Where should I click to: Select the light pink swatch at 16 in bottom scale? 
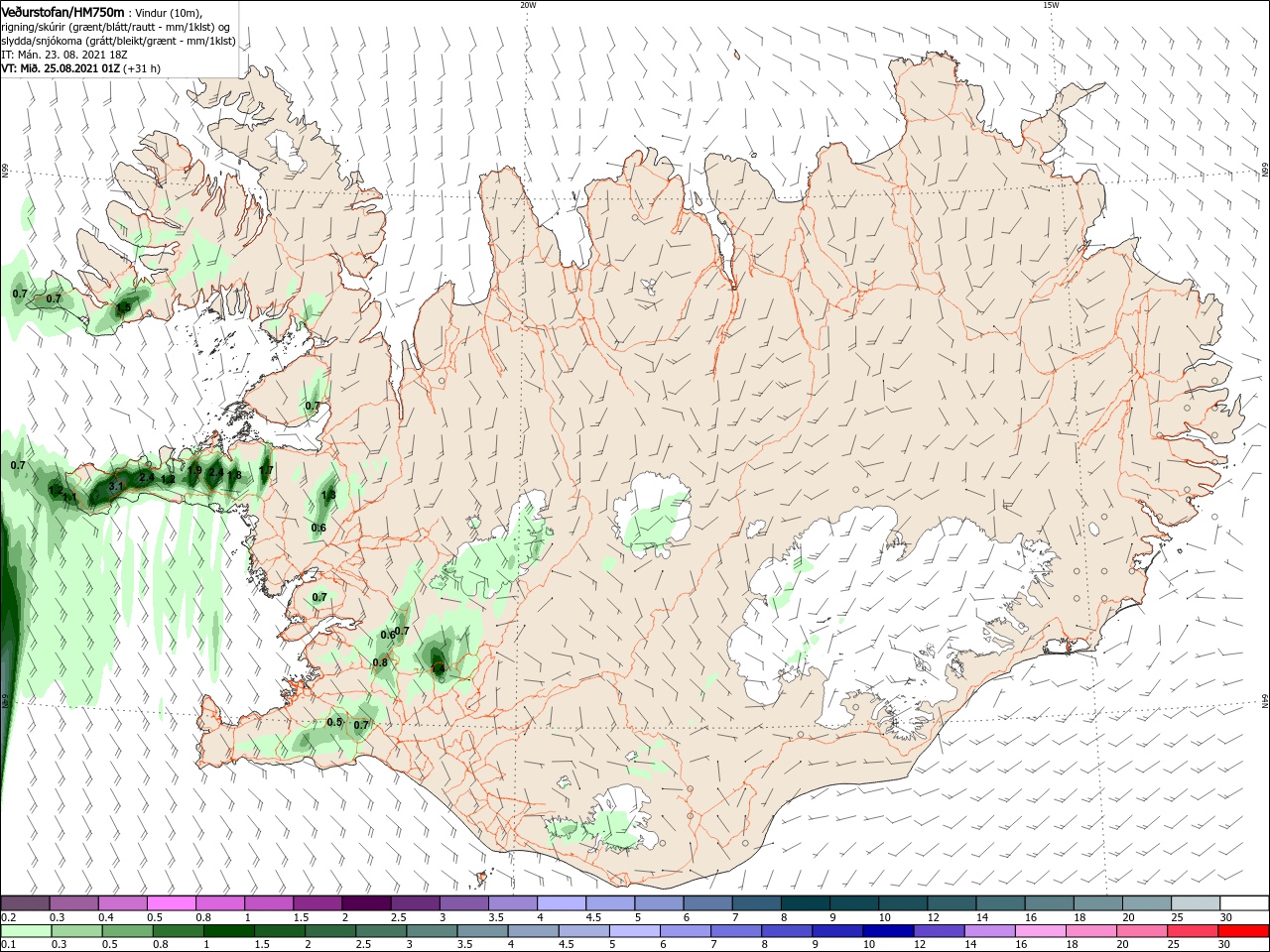tap(1041, 931)
